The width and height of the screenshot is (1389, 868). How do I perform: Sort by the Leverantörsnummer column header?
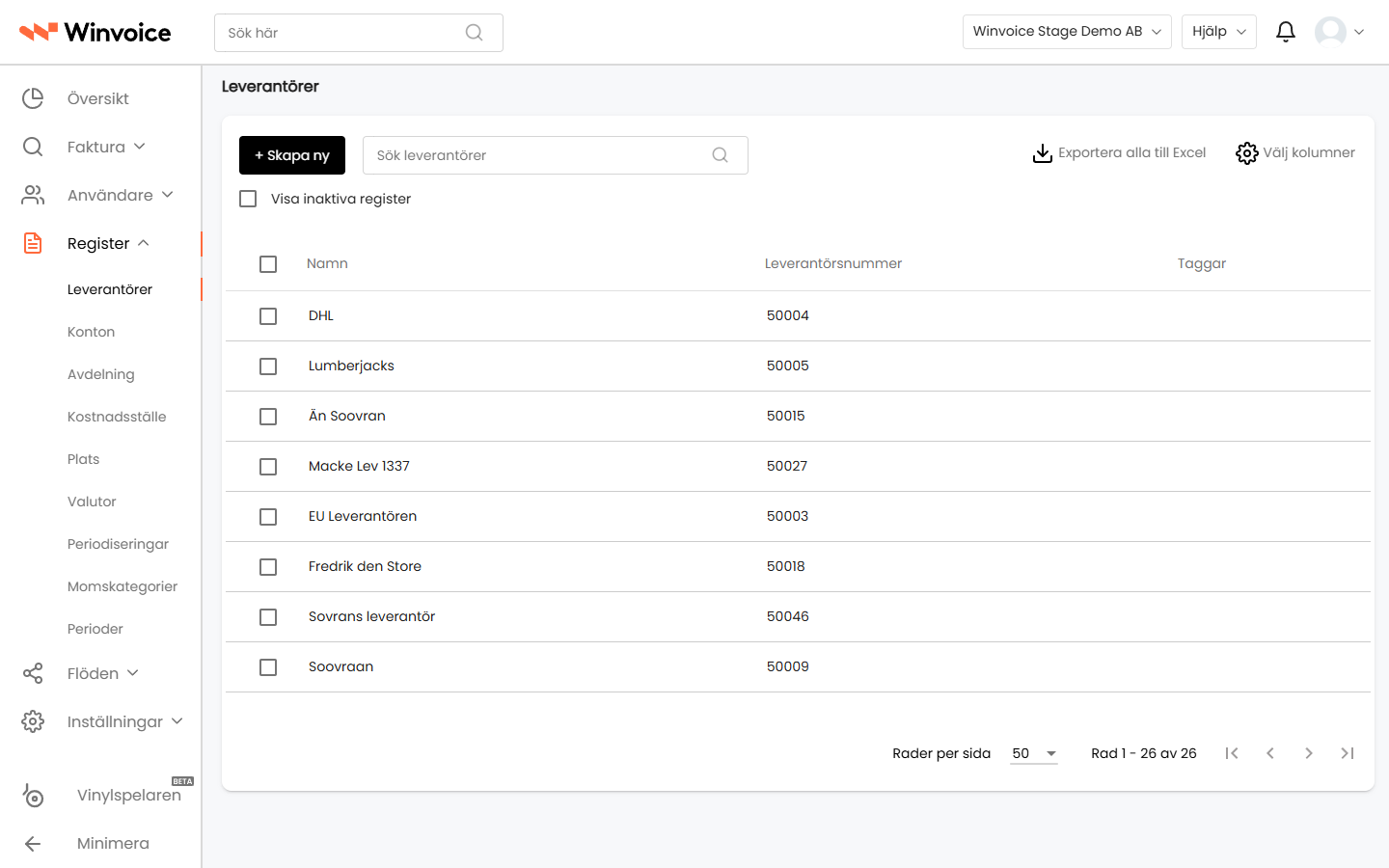[x=833, y=263]
